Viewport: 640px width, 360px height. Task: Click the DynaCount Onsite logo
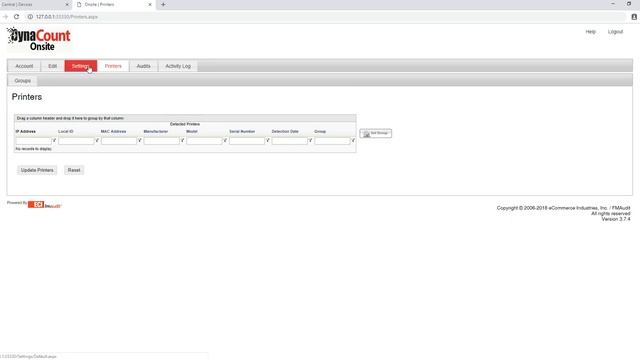(38, 39)
